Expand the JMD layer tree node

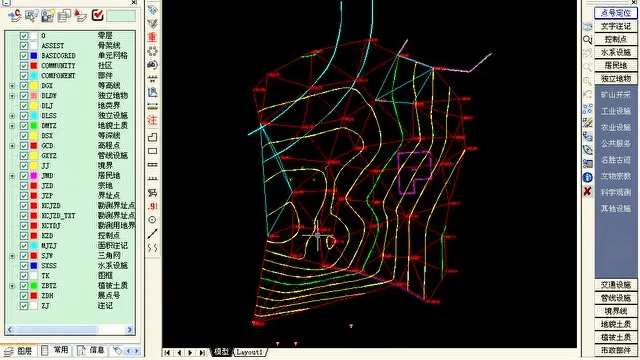pos(12,176)
